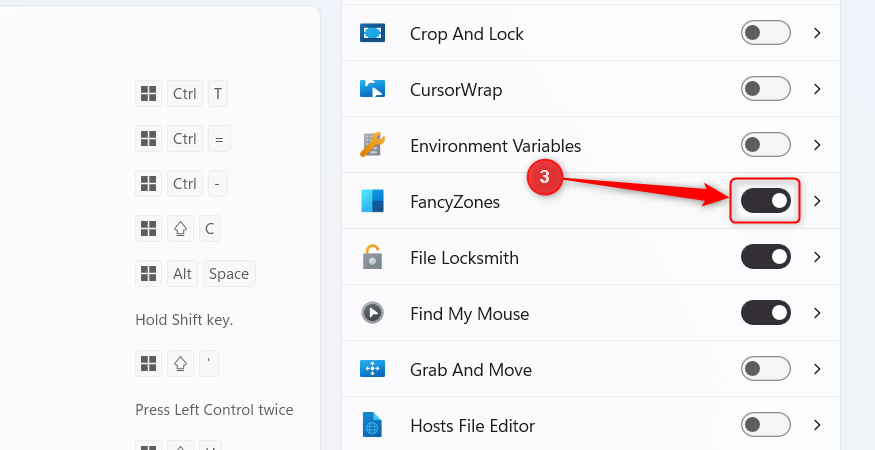Select the Environment Variables list entry

pos(590,145)
